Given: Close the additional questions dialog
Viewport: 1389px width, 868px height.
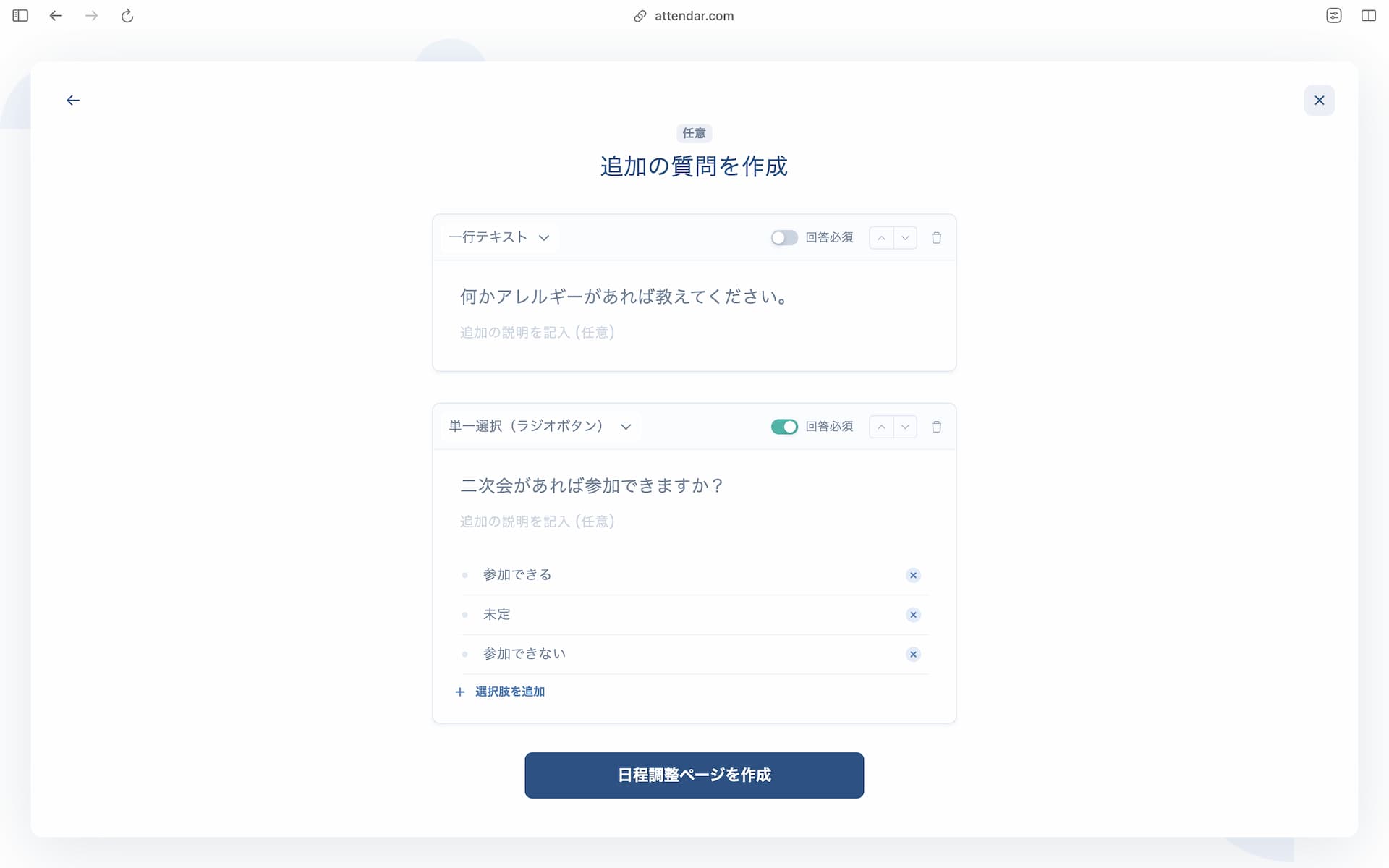Looking at the screenshot, I should coord(1319,101).
